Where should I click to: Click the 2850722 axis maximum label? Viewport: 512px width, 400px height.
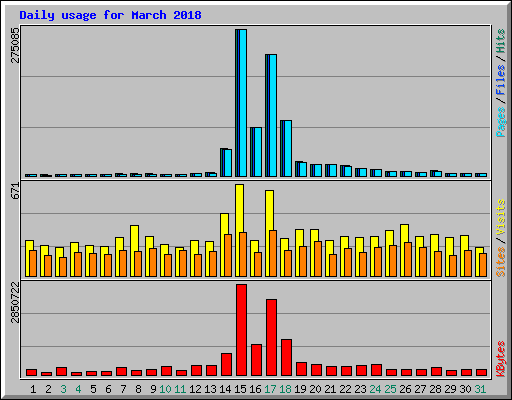(15, 302)
